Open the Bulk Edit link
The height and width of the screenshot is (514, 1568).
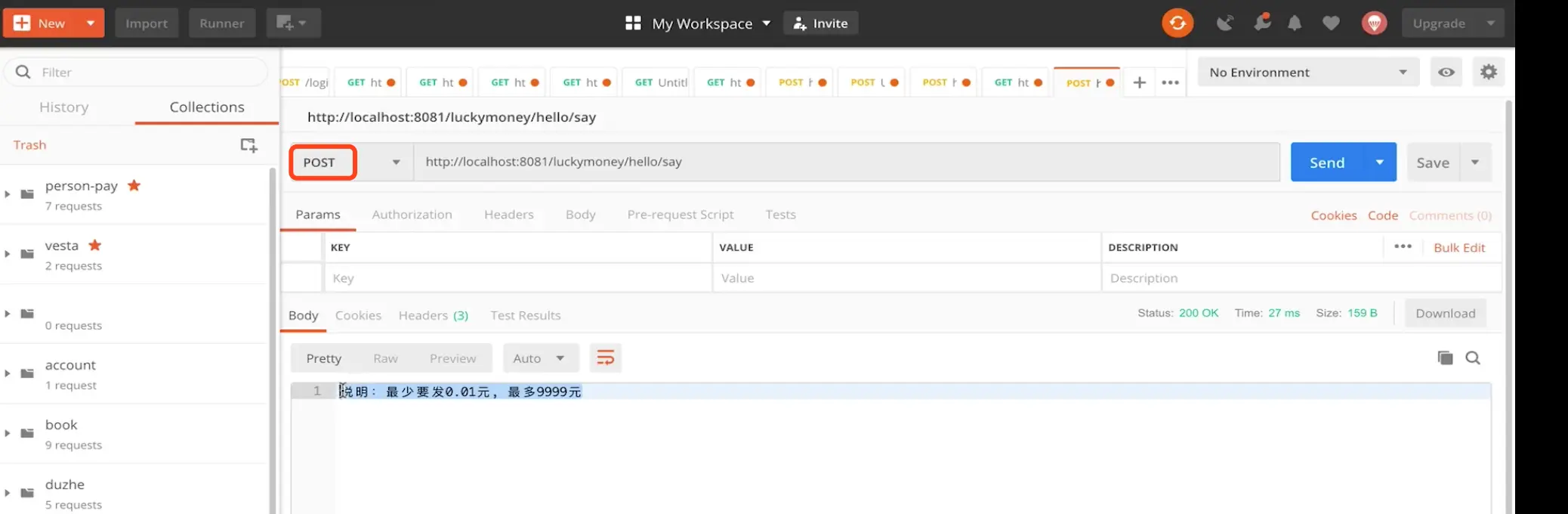tap(1459, 248)
